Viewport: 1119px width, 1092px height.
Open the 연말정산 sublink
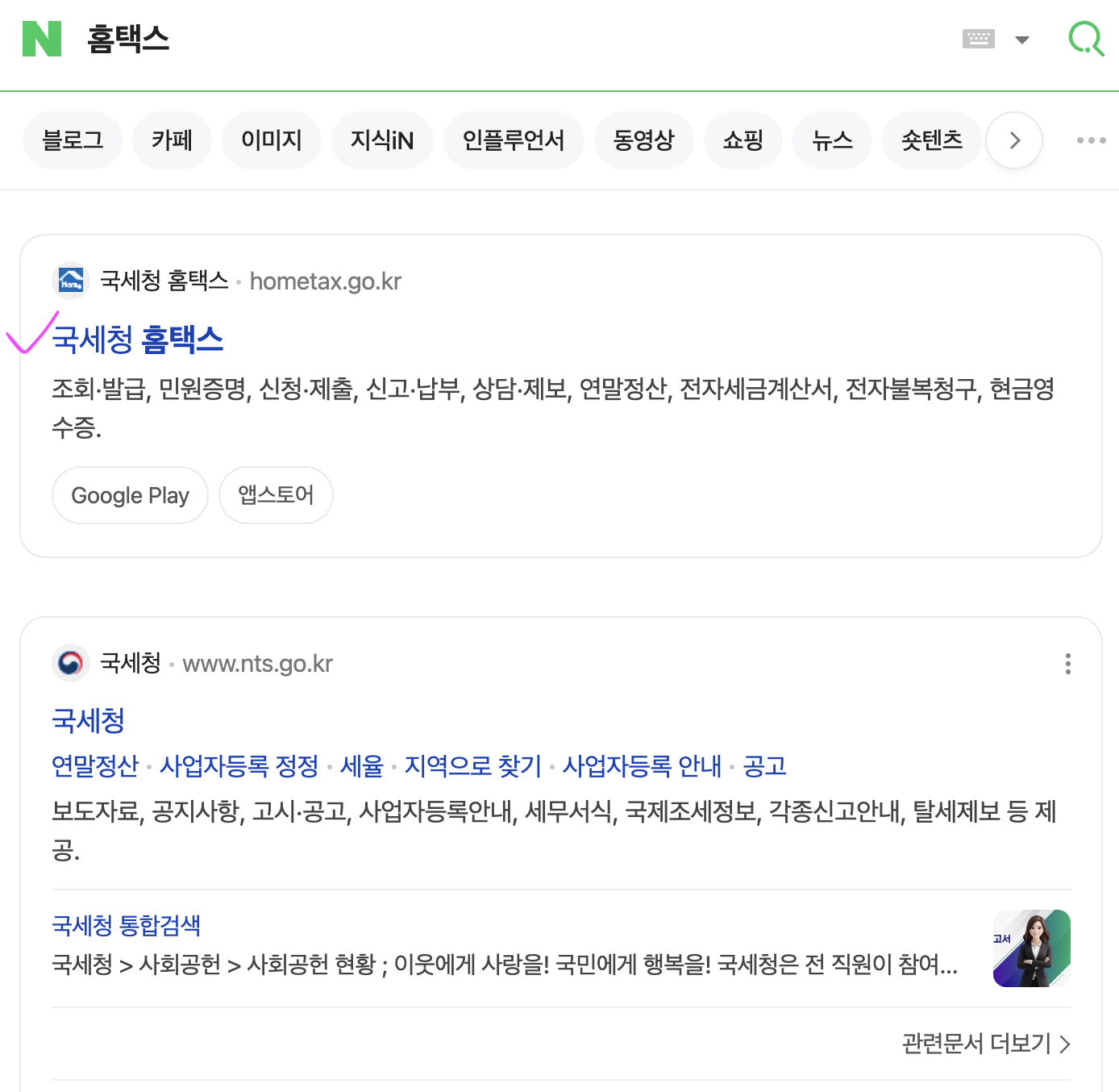[95, 766]
